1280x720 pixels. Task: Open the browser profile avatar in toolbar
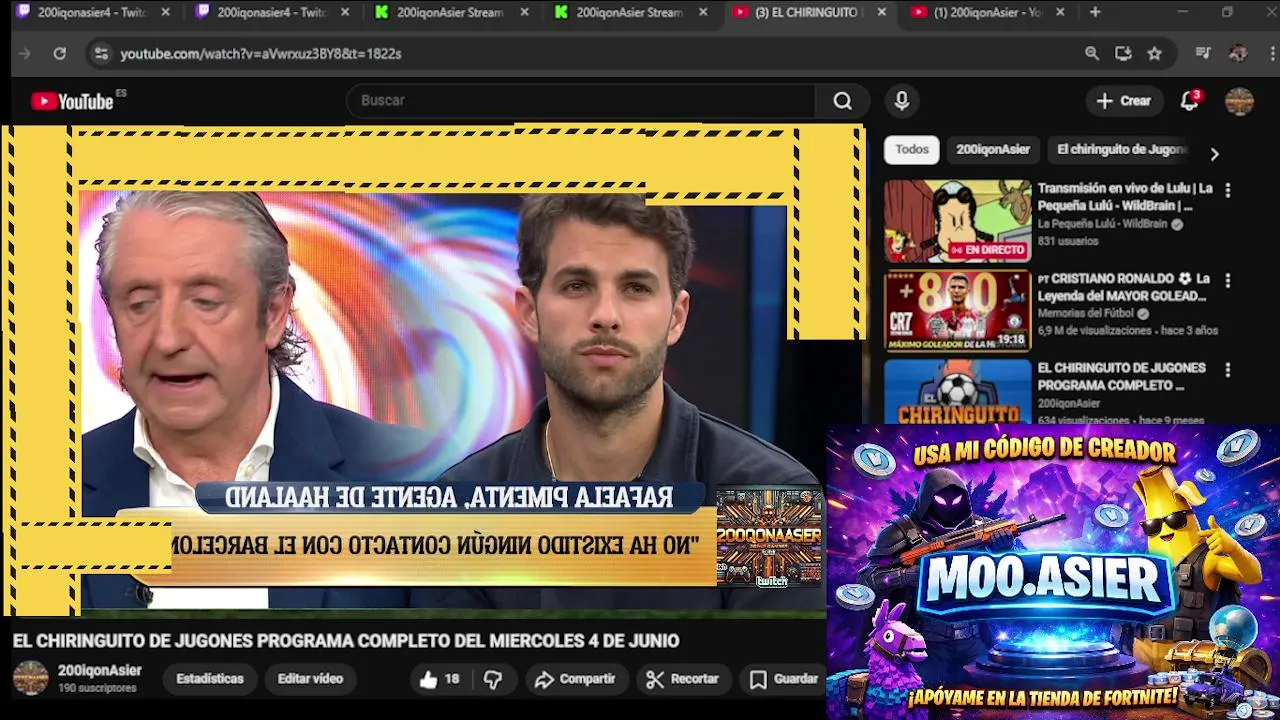(1238, 54)
